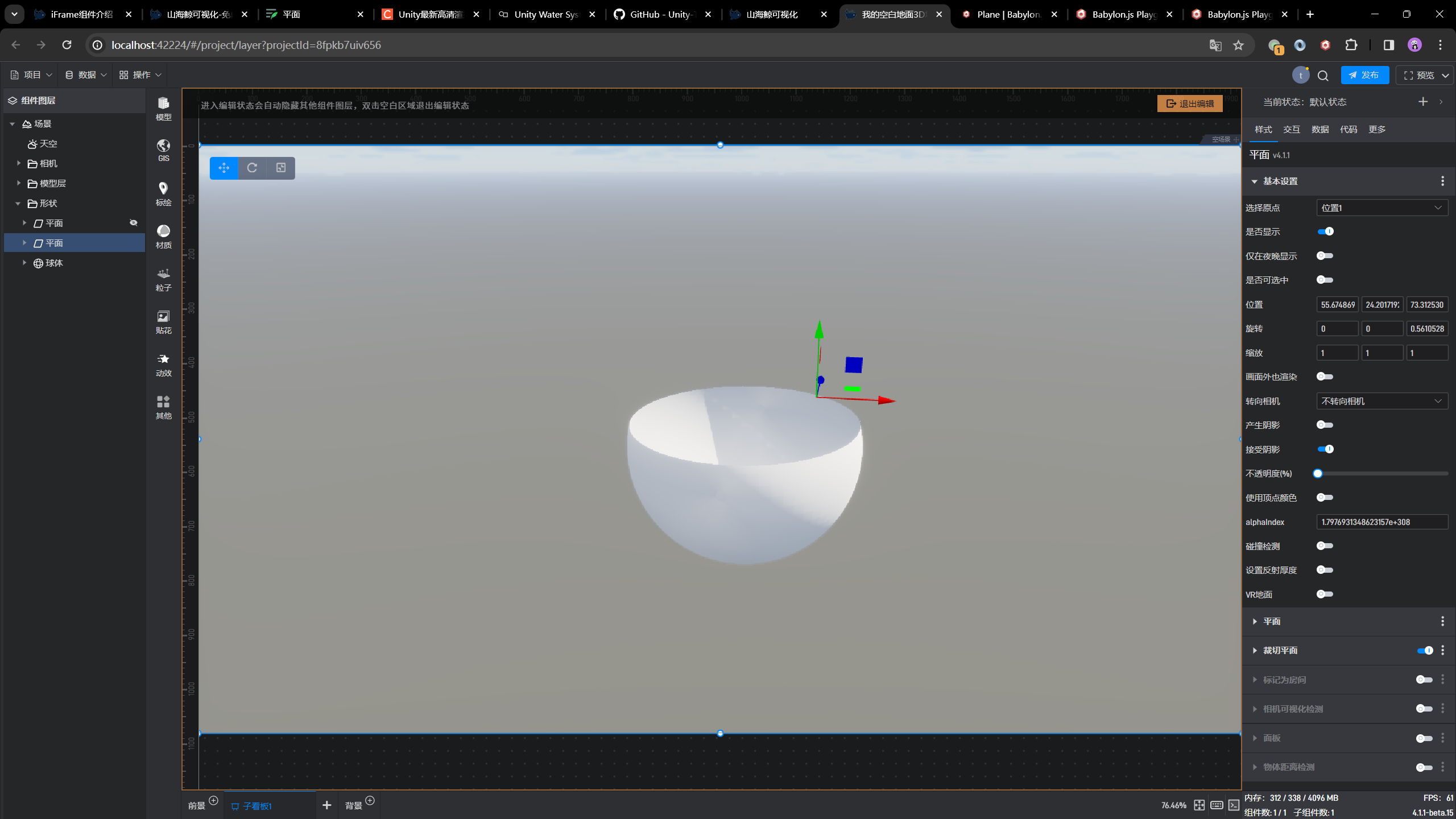This screenshot has width=1456, height=819.
Task: Open the GIS globe icon
Action: click(x=163, y=150)
